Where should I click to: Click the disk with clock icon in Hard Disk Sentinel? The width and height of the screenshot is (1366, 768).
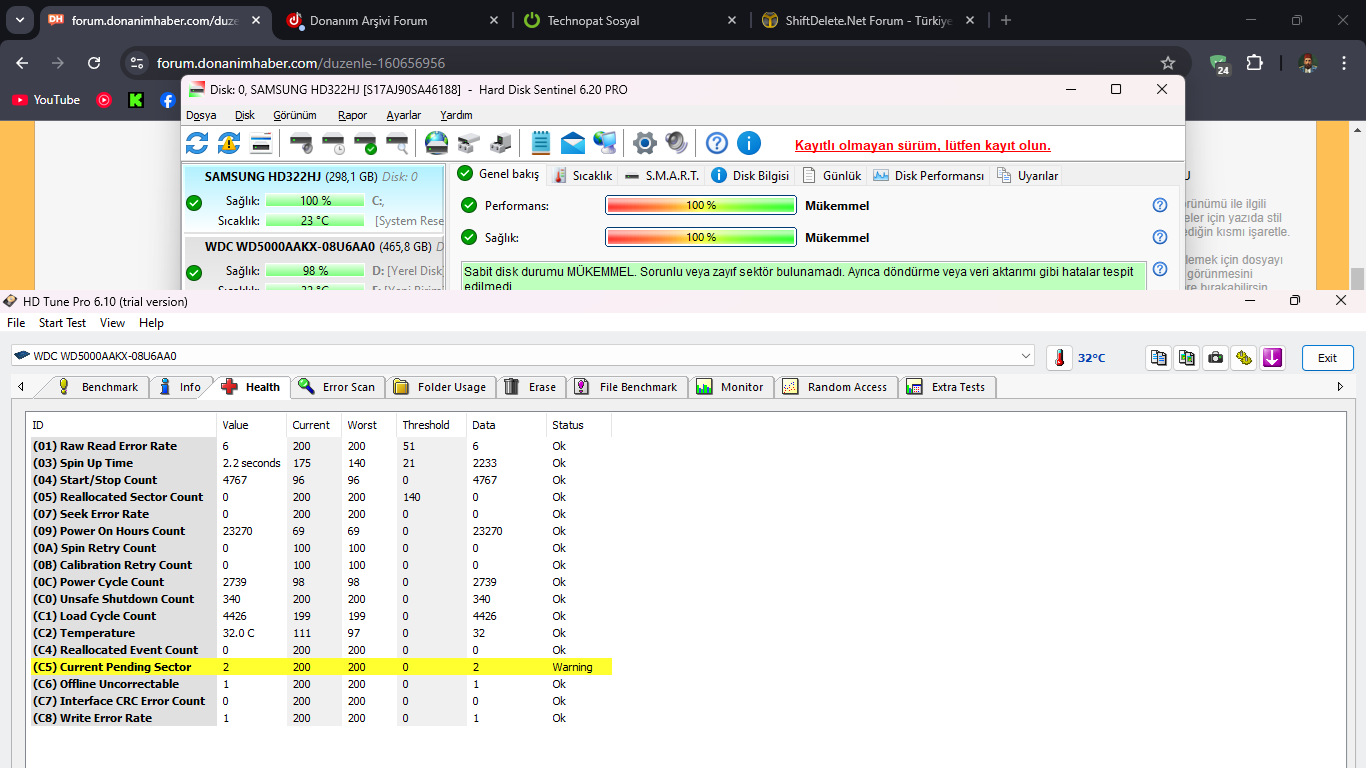[x=334, y=143]
